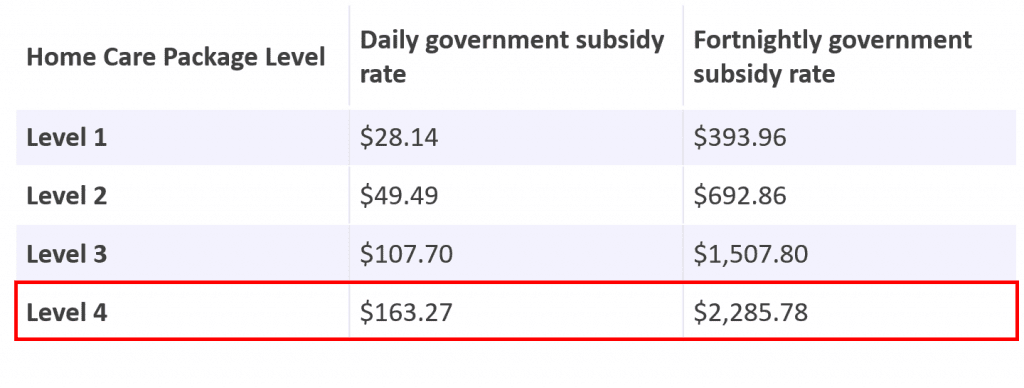Click the Home Care Package Level header

tap(176, 57)
